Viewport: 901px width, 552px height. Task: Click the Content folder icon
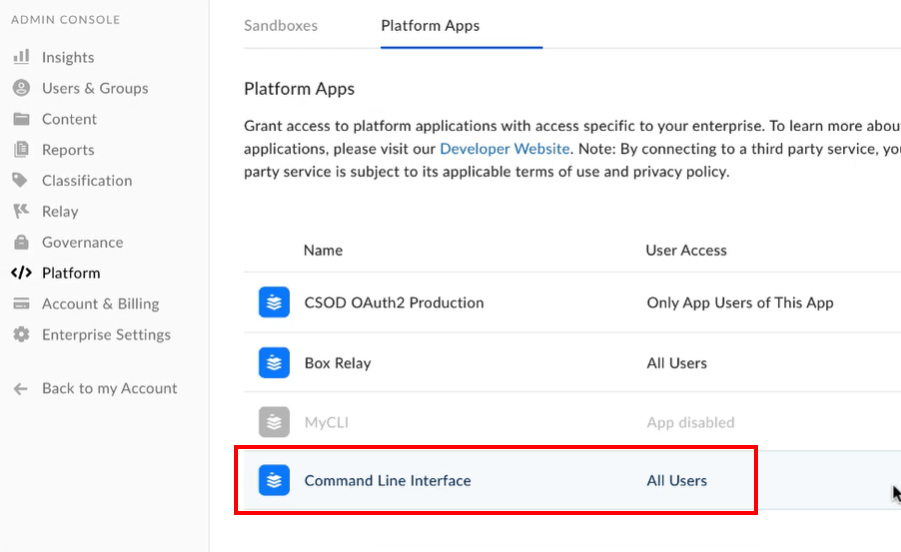tap(21, 118)
